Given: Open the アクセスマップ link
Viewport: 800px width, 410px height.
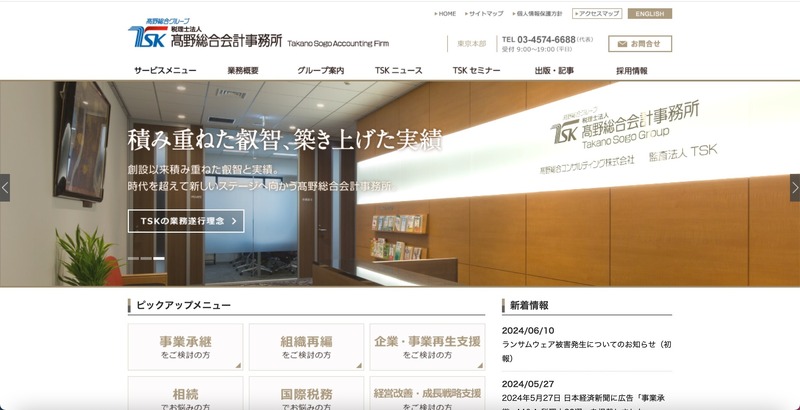Looking at the screenshot, I should 597,14.
